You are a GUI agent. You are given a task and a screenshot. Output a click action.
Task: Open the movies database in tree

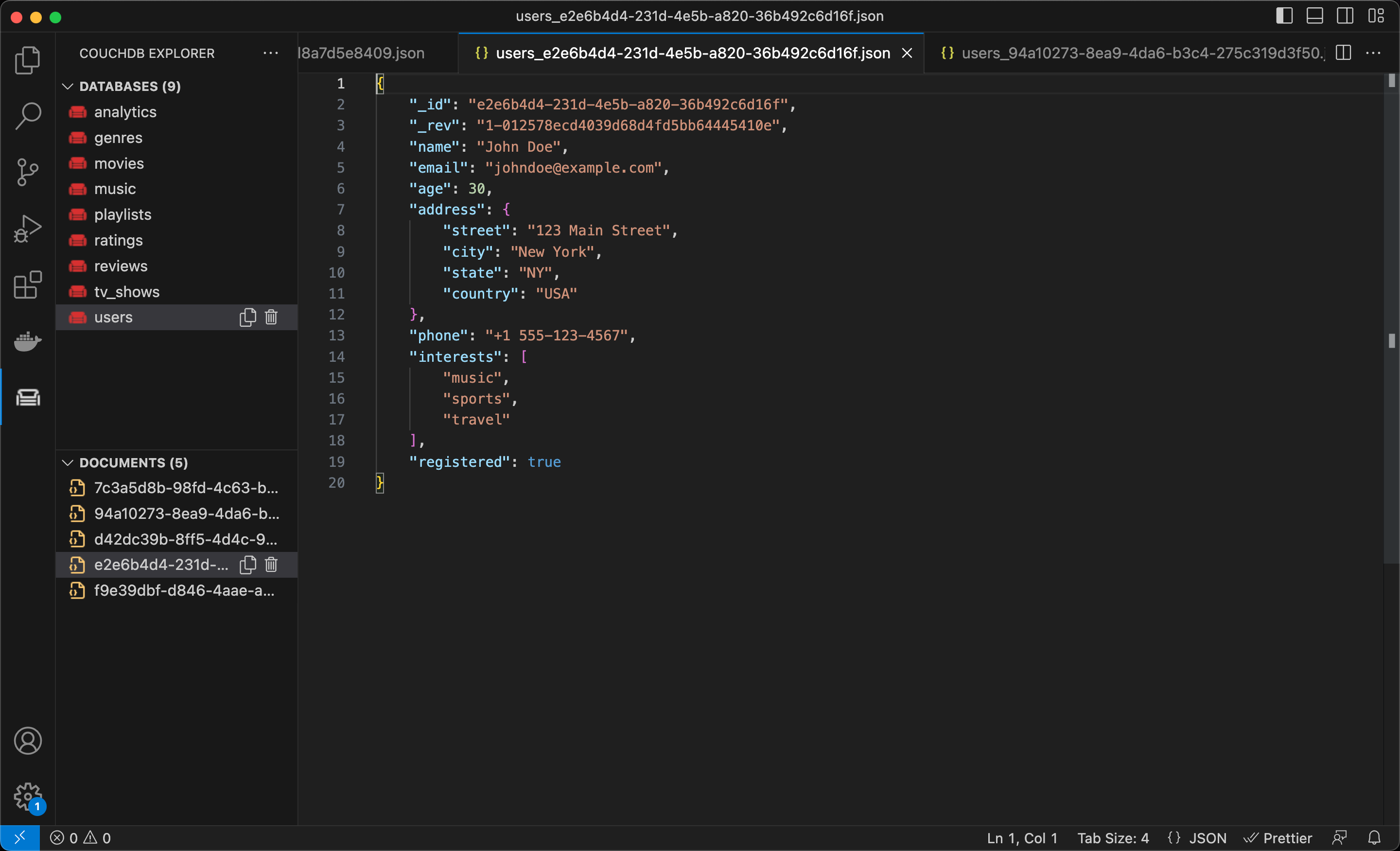tap(119, 163)
